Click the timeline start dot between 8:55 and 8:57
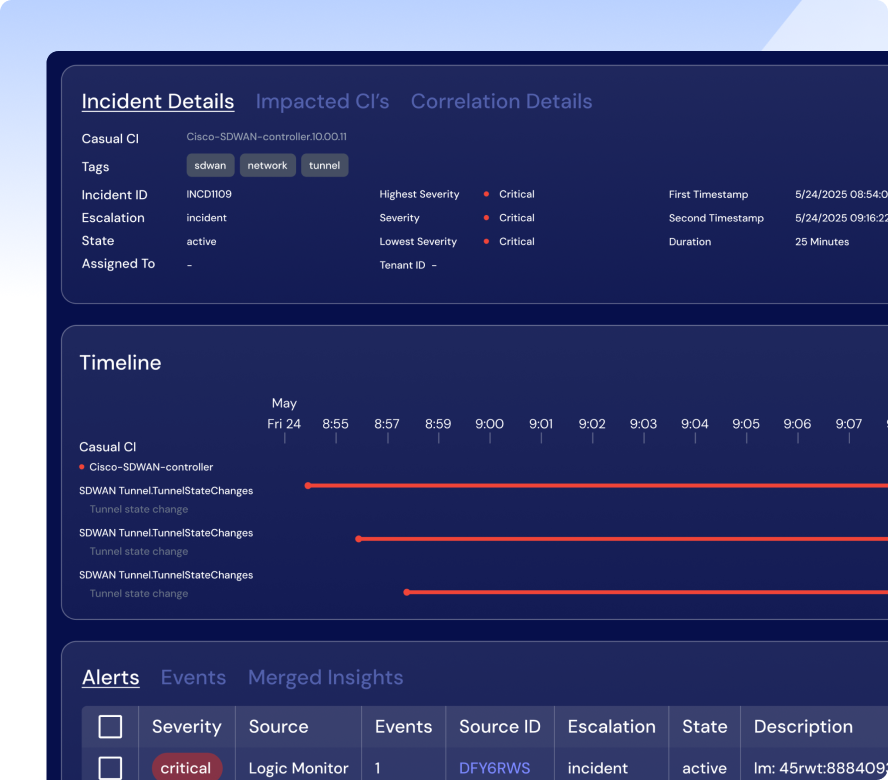Image resolution: width=888 pixels, height=780 pixels. pyautogui.click(x=358, y=539)
